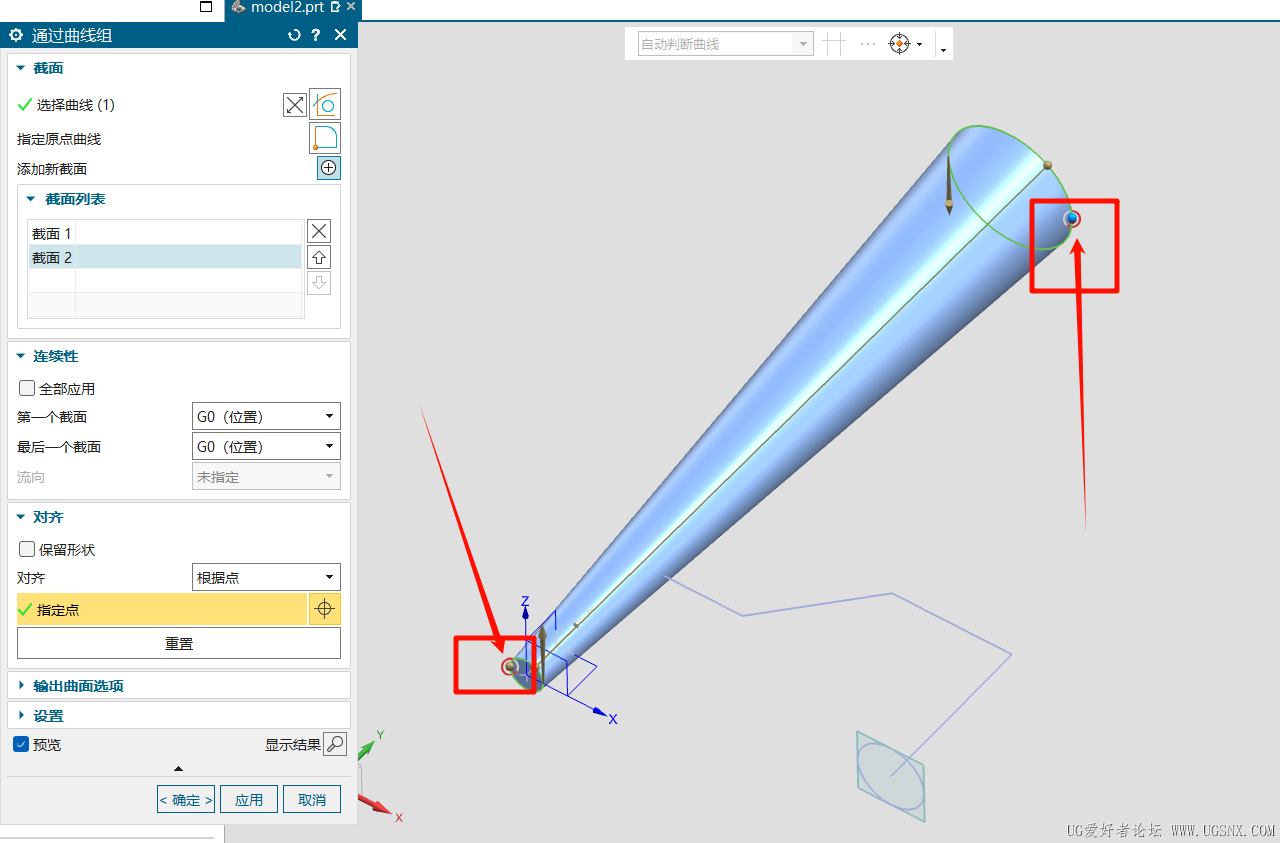Click the 添加新截面 label
This screenshot has height=843, width=1280.
point(52,169)
